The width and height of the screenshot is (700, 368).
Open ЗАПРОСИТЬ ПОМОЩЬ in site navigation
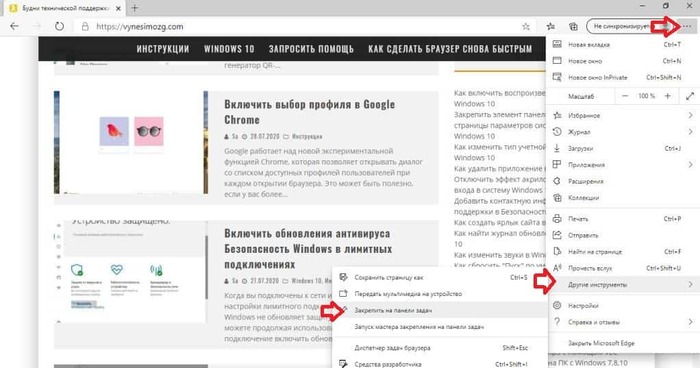click(x=311, y=49)
